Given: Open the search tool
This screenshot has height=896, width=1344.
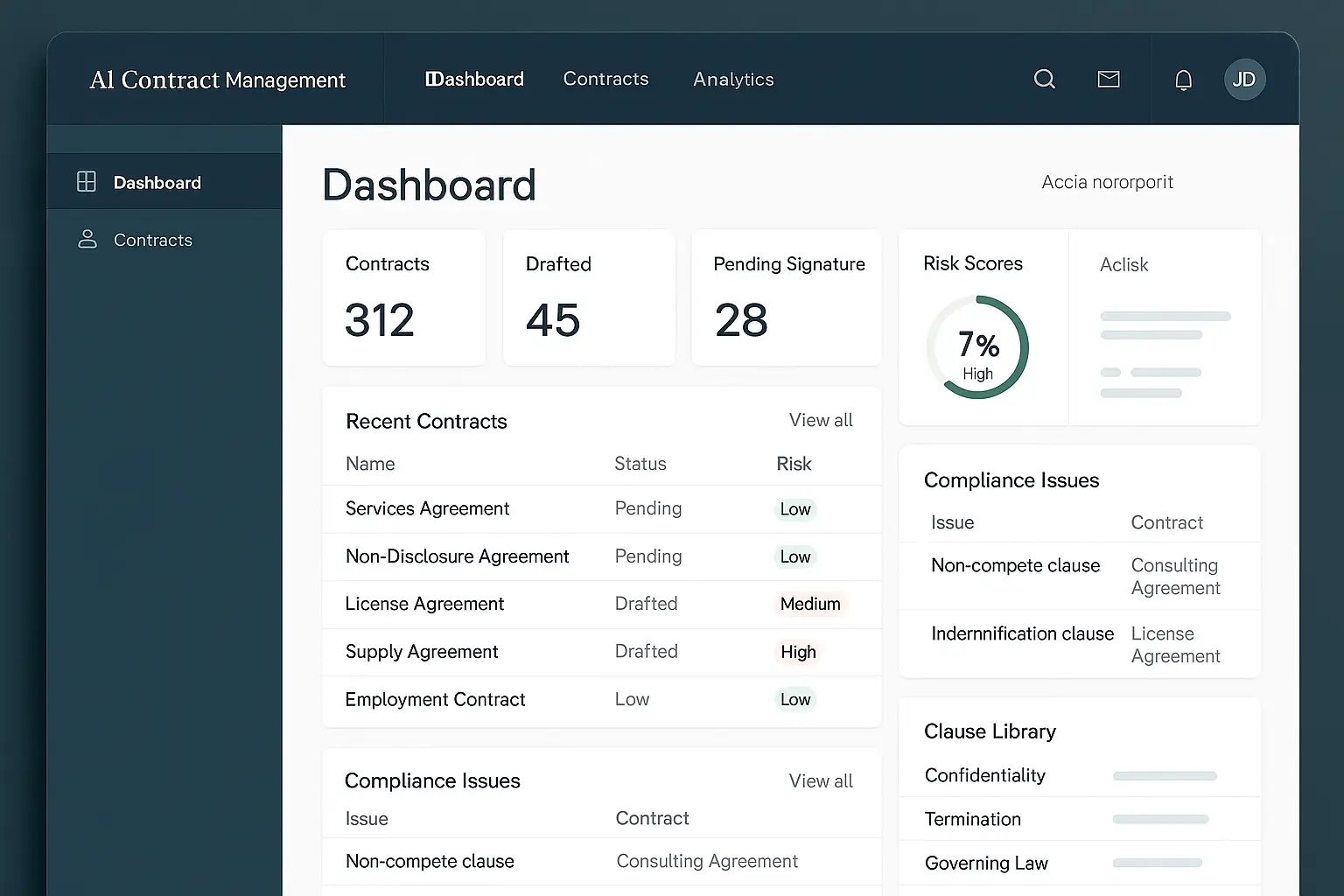Looking at the screenshot, I should pos(1045,79).
